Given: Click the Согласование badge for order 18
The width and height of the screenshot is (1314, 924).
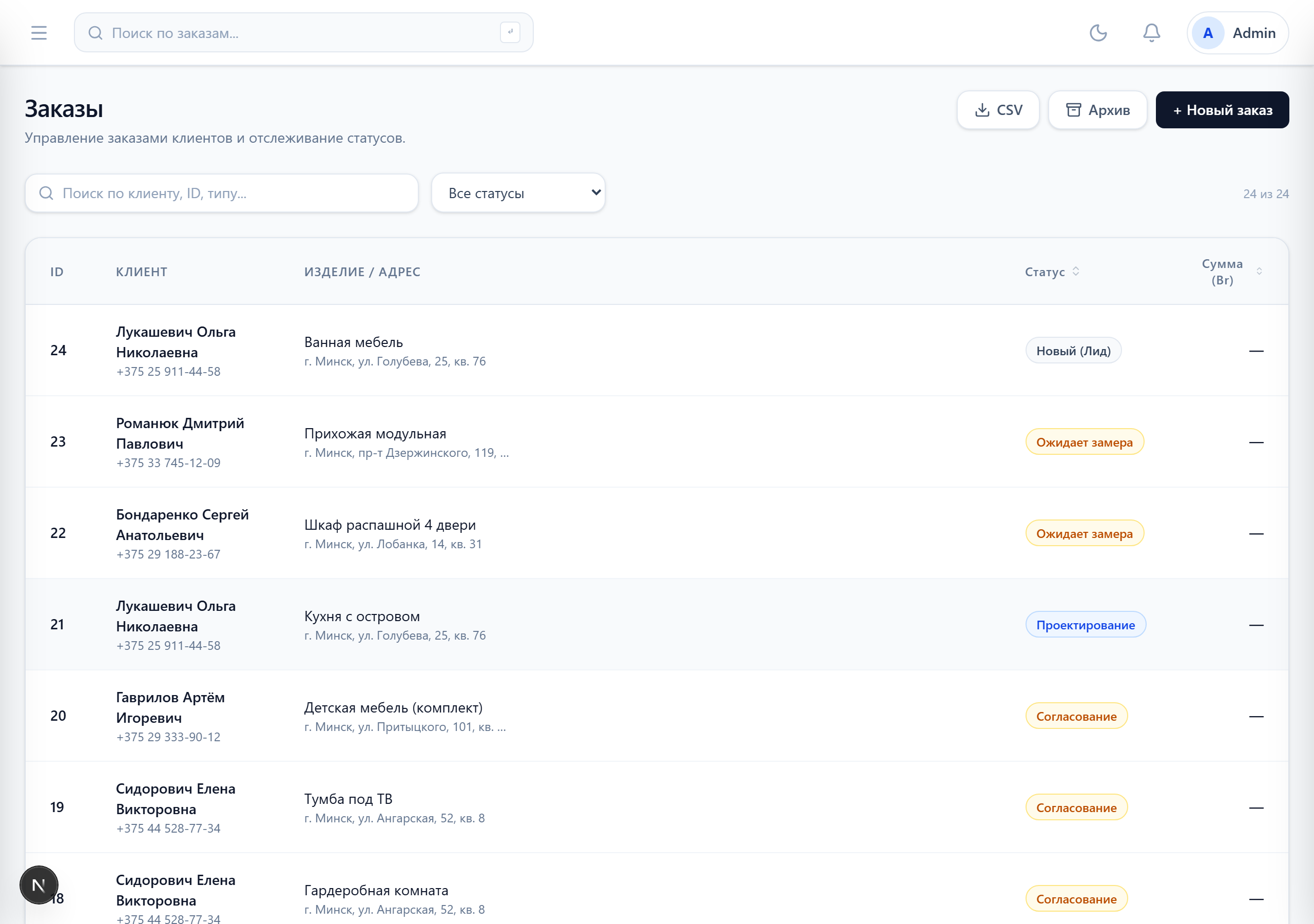Looking at the screenshot, I should click(1076, 899).
